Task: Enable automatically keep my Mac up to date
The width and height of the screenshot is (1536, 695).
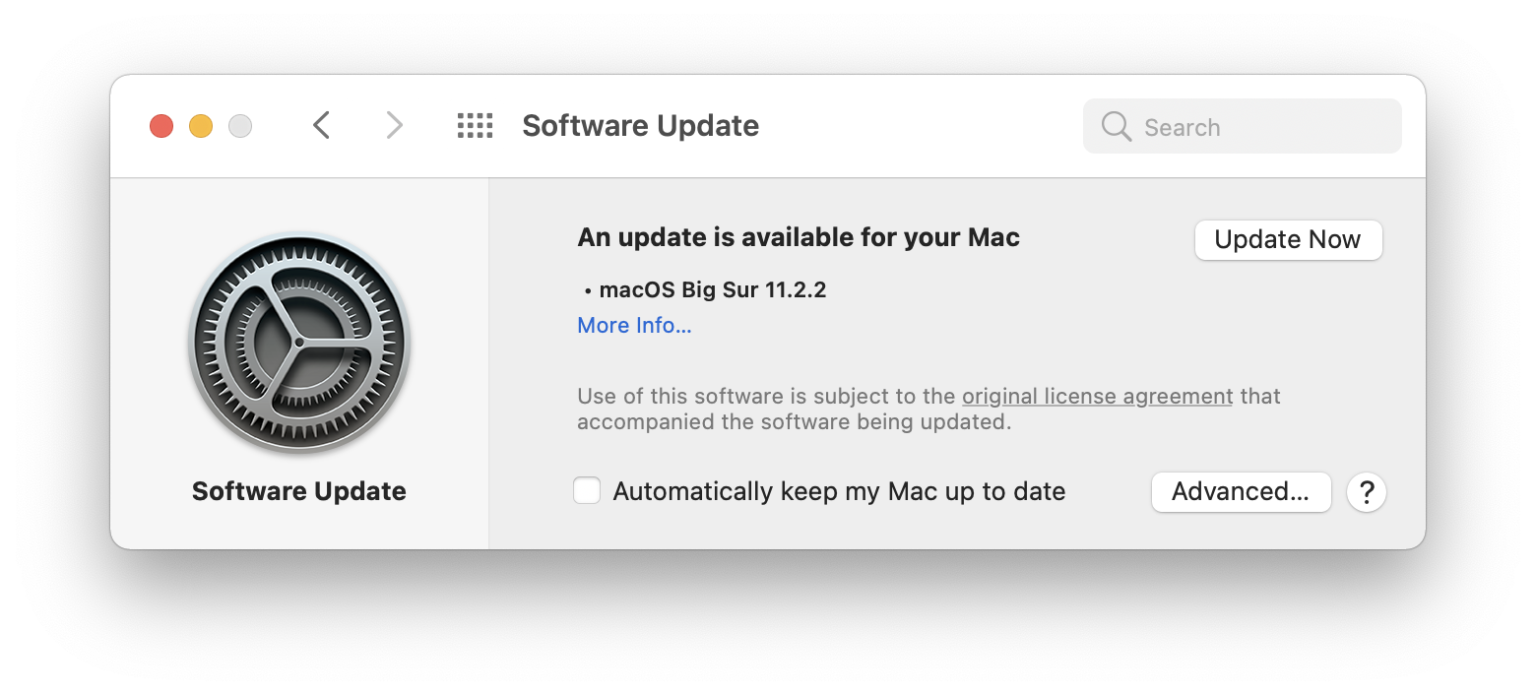Action: click(x=587, y=490)
